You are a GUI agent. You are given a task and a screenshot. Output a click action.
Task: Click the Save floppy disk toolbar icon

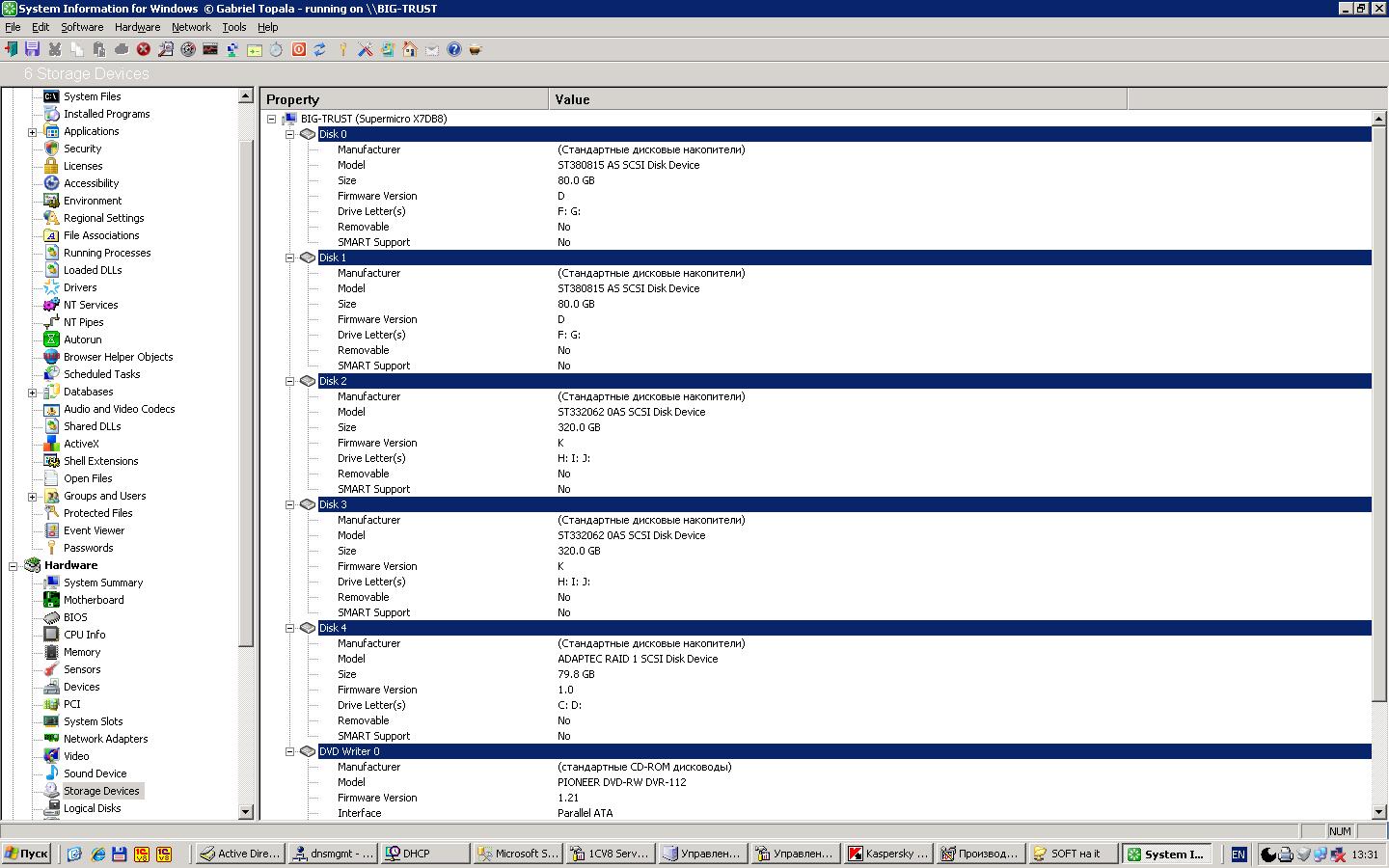(x=33, y=49)
